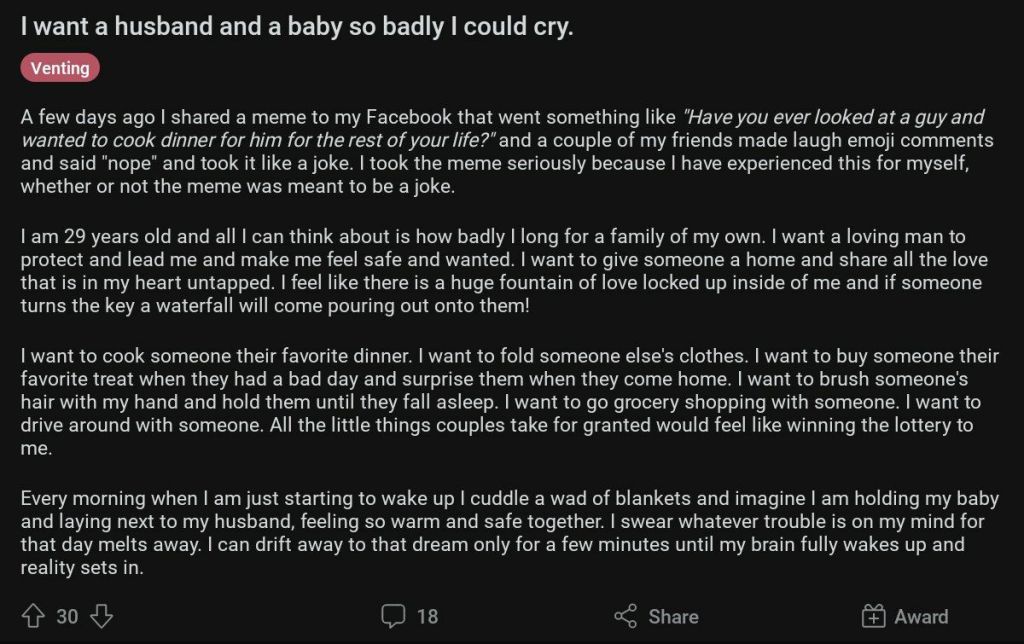Click the share network icon

626,616
